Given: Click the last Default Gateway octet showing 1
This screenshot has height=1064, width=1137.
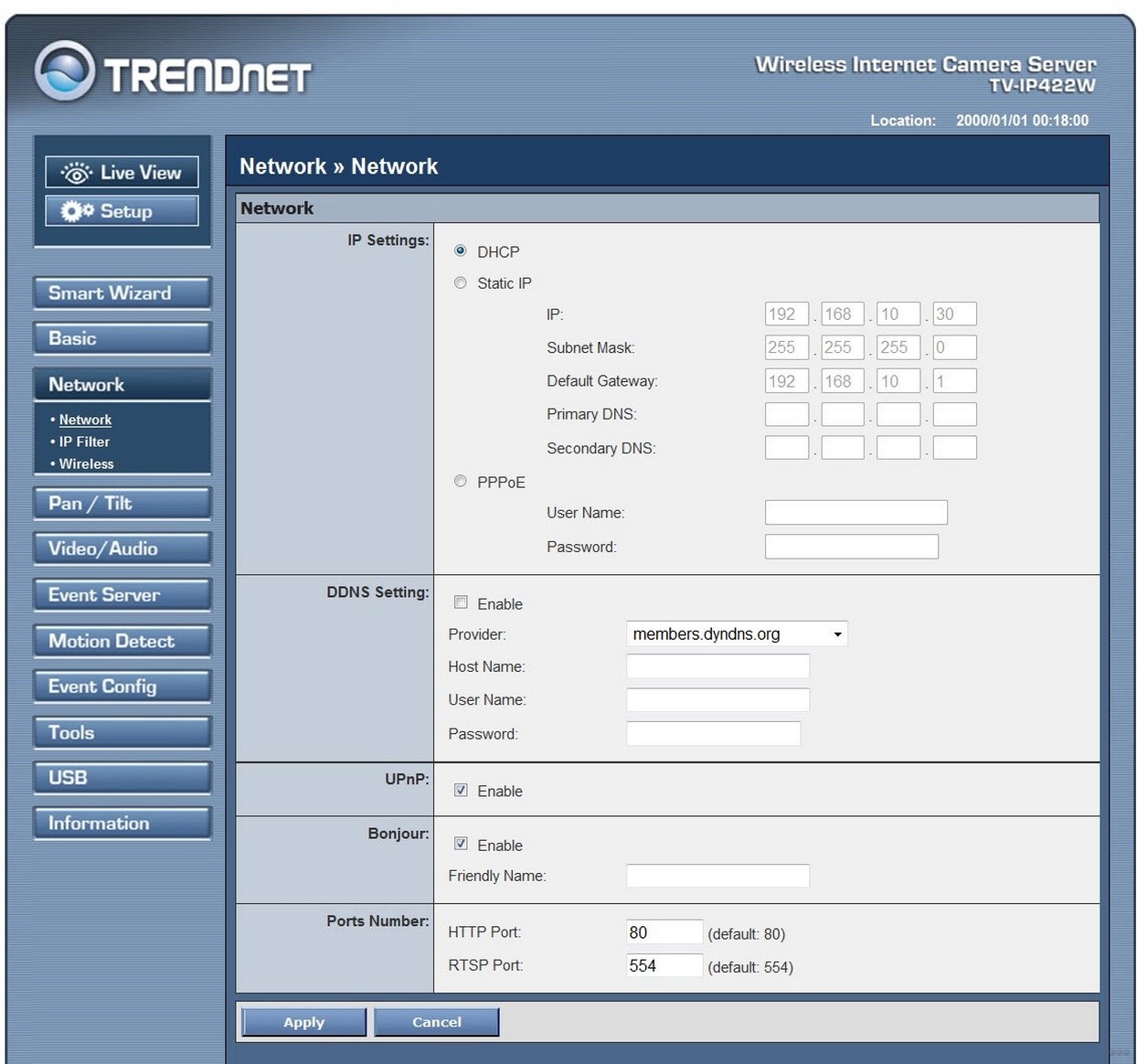Looking at the screenshot, I should click(954, 381).
